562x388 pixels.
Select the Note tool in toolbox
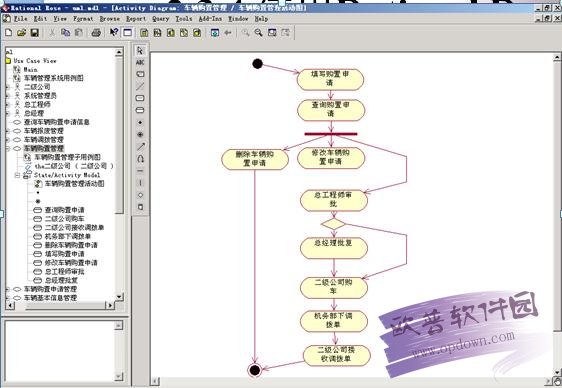click(140, 74)
